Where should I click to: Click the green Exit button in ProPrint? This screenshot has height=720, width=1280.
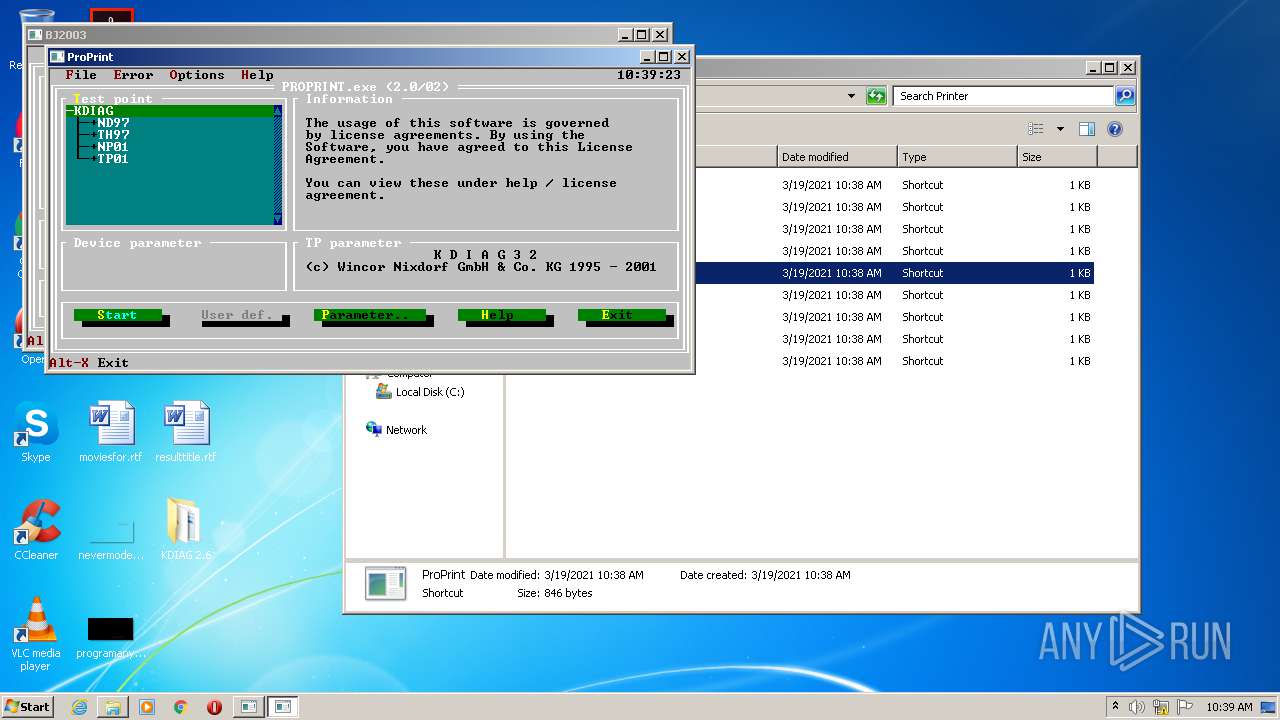[621, 315]
